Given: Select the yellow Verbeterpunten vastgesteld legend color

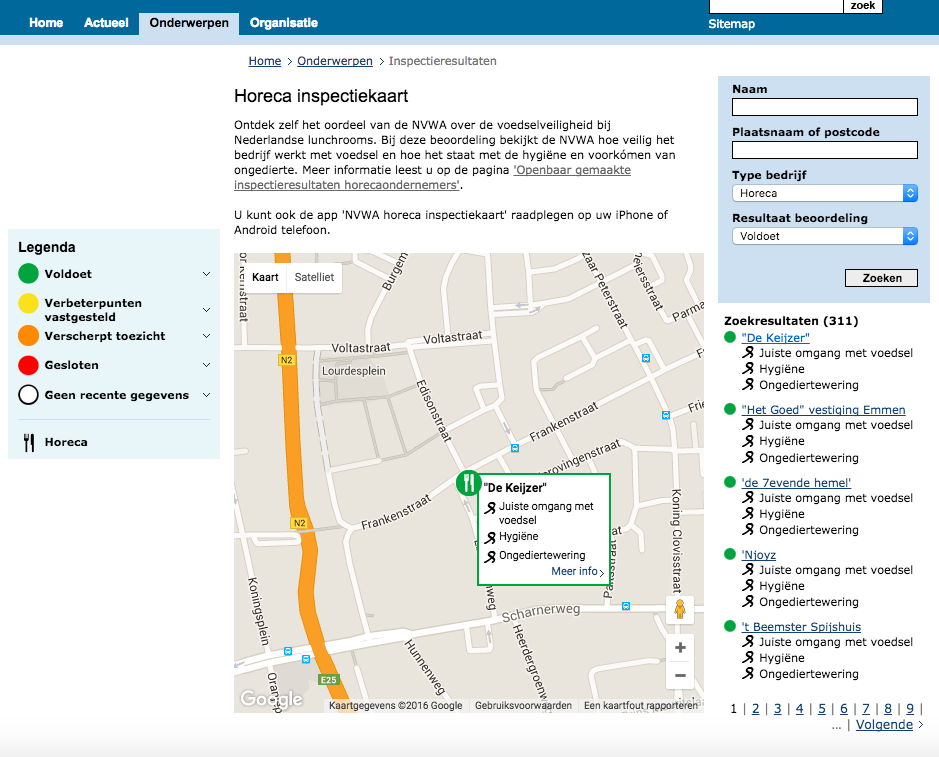Looking at the screenshot, I should (28, 304).
